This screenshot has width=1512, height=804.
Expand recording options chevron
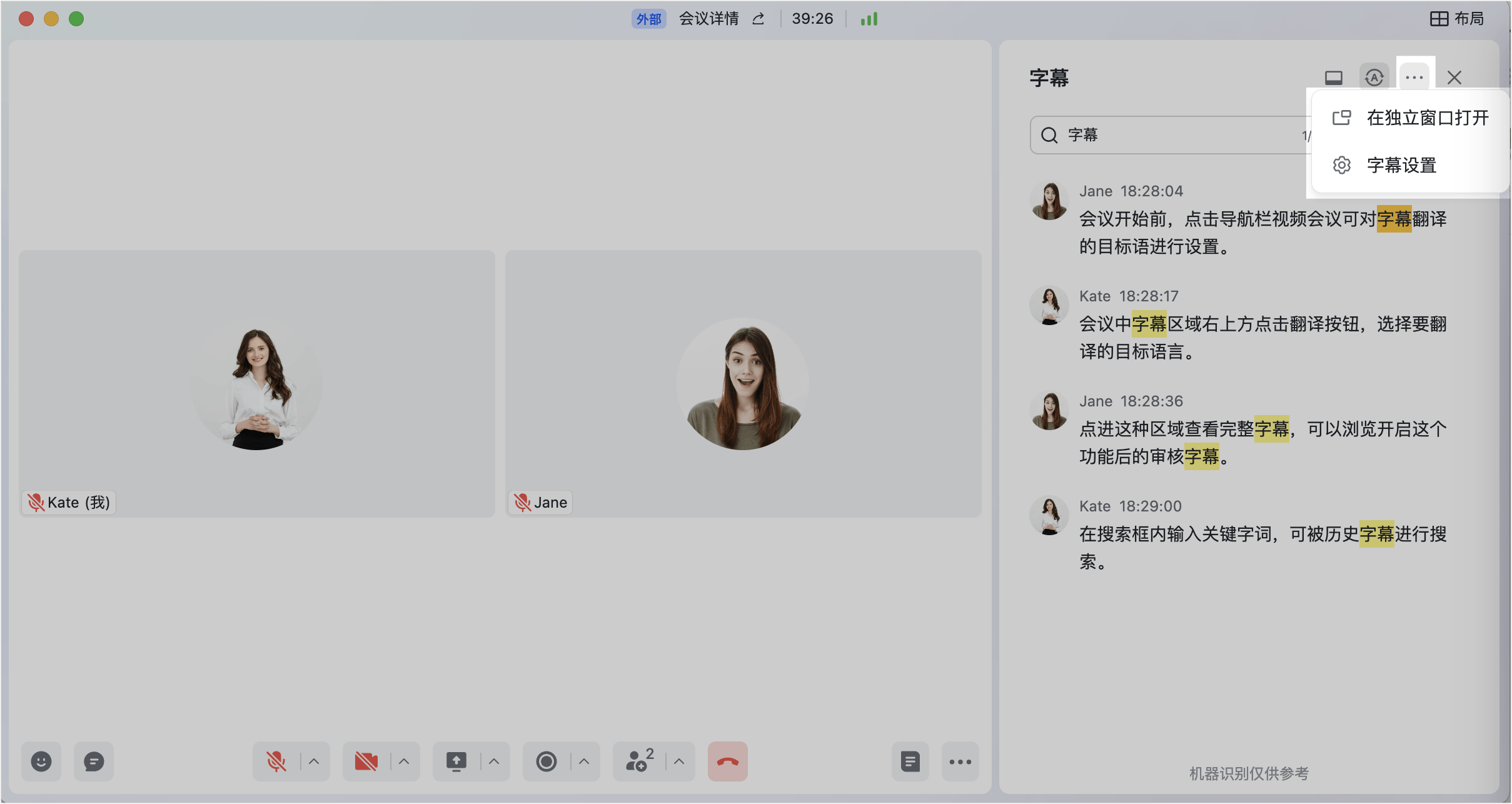584,761
